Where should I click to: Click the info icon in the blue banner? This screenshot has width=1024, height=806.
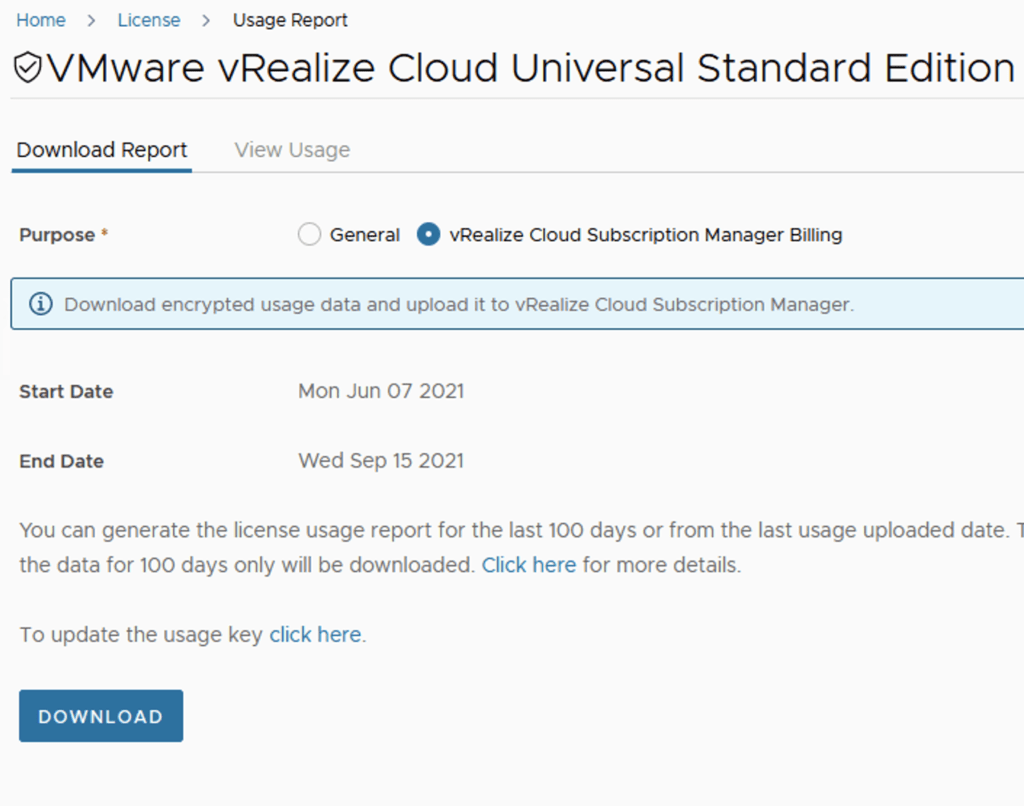41,304
